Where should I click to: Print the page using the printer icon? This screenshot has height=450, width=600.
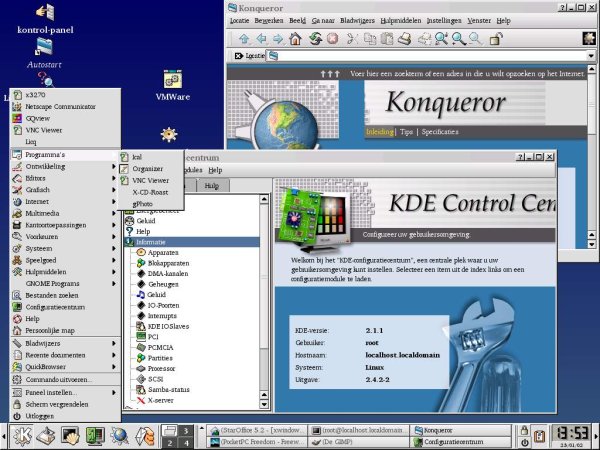(404, 39)
